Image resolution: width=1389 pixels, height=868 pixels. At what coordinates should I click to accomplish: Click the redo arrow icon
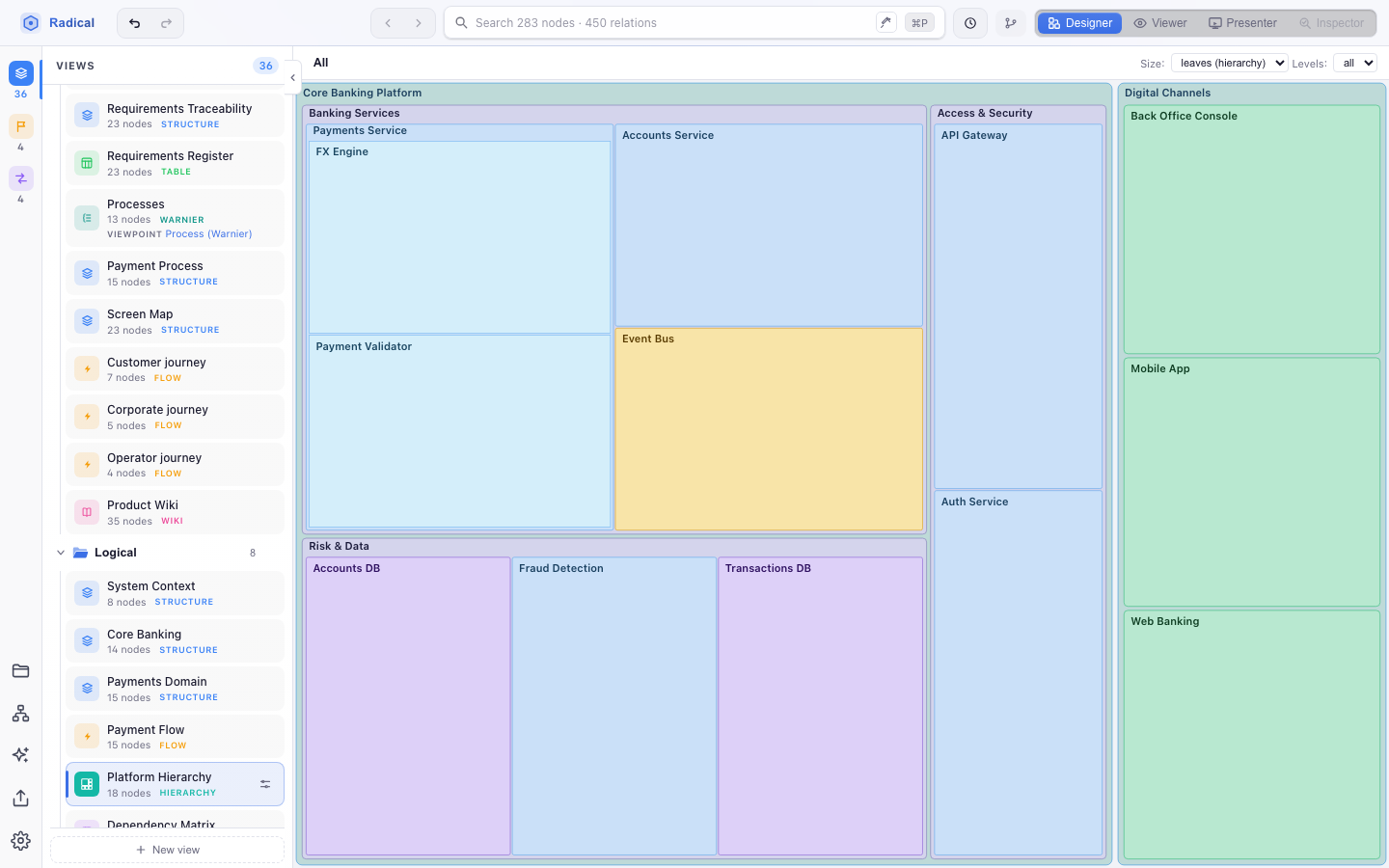tap(166, 23)
